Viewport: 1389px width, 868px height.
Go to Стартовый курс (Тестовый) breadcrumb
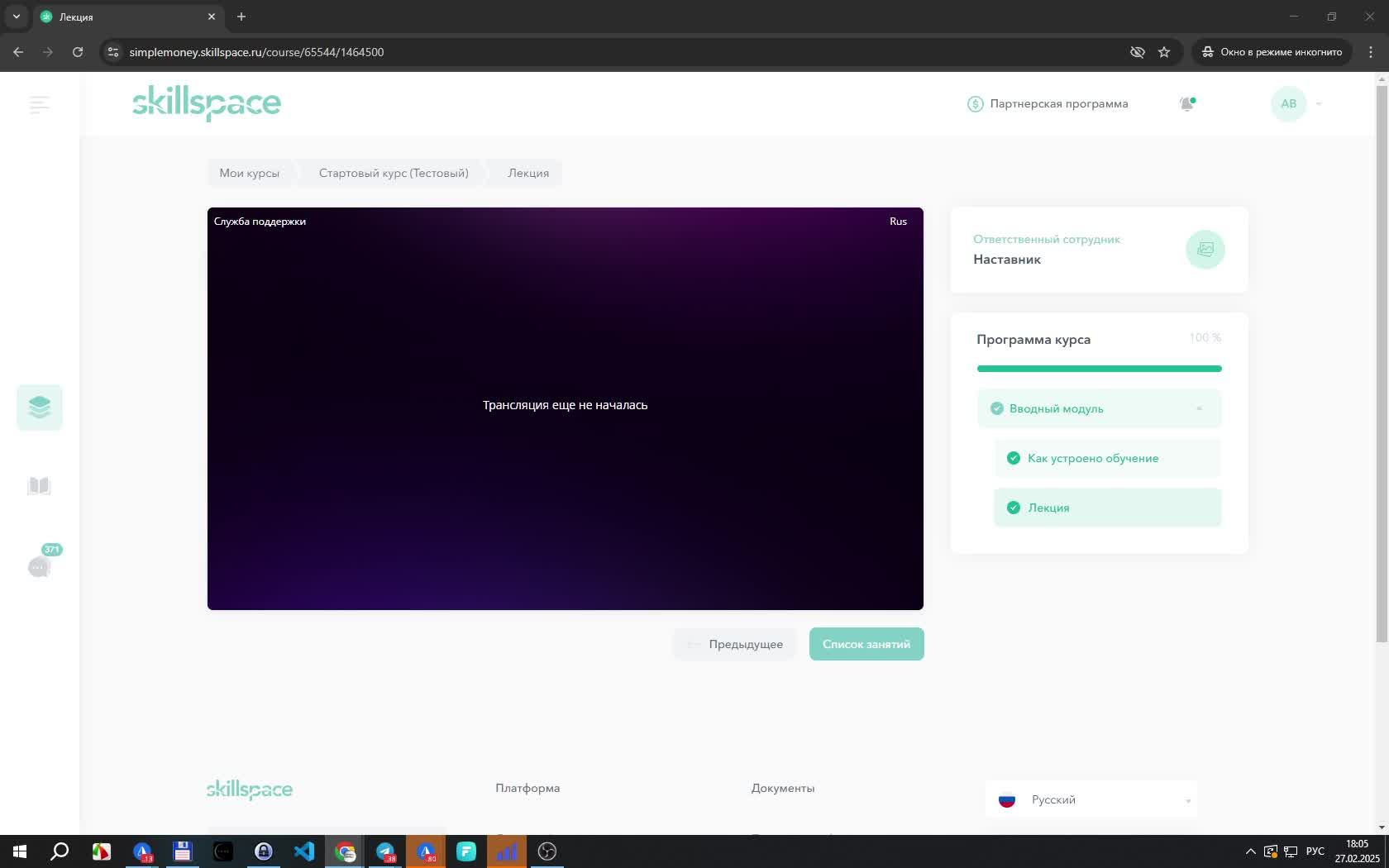coord(394,173)
